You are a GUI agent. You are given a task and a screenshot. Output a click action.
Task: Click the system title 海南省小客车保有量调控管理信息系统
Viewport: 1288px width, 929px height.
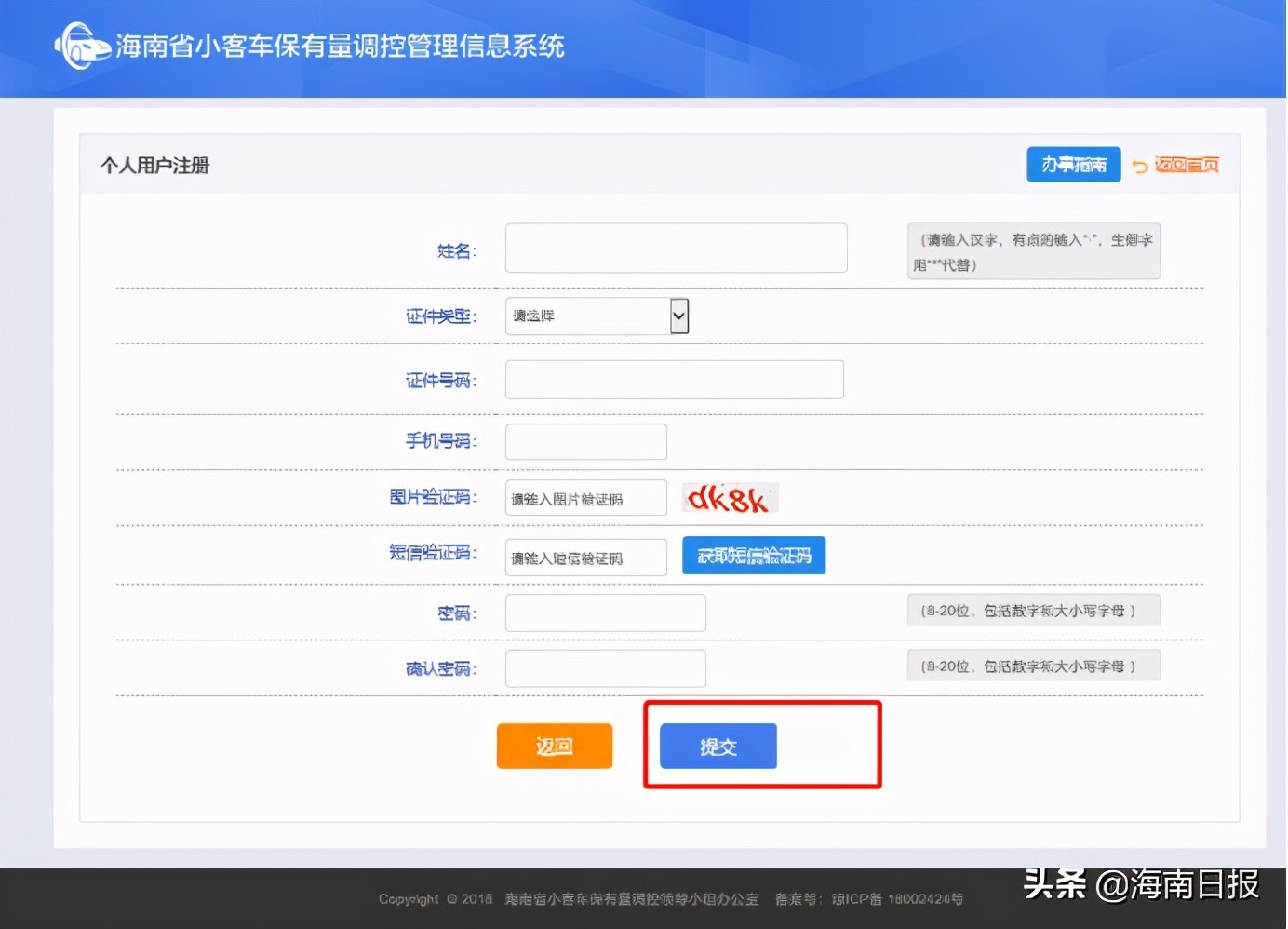[340, 46]
